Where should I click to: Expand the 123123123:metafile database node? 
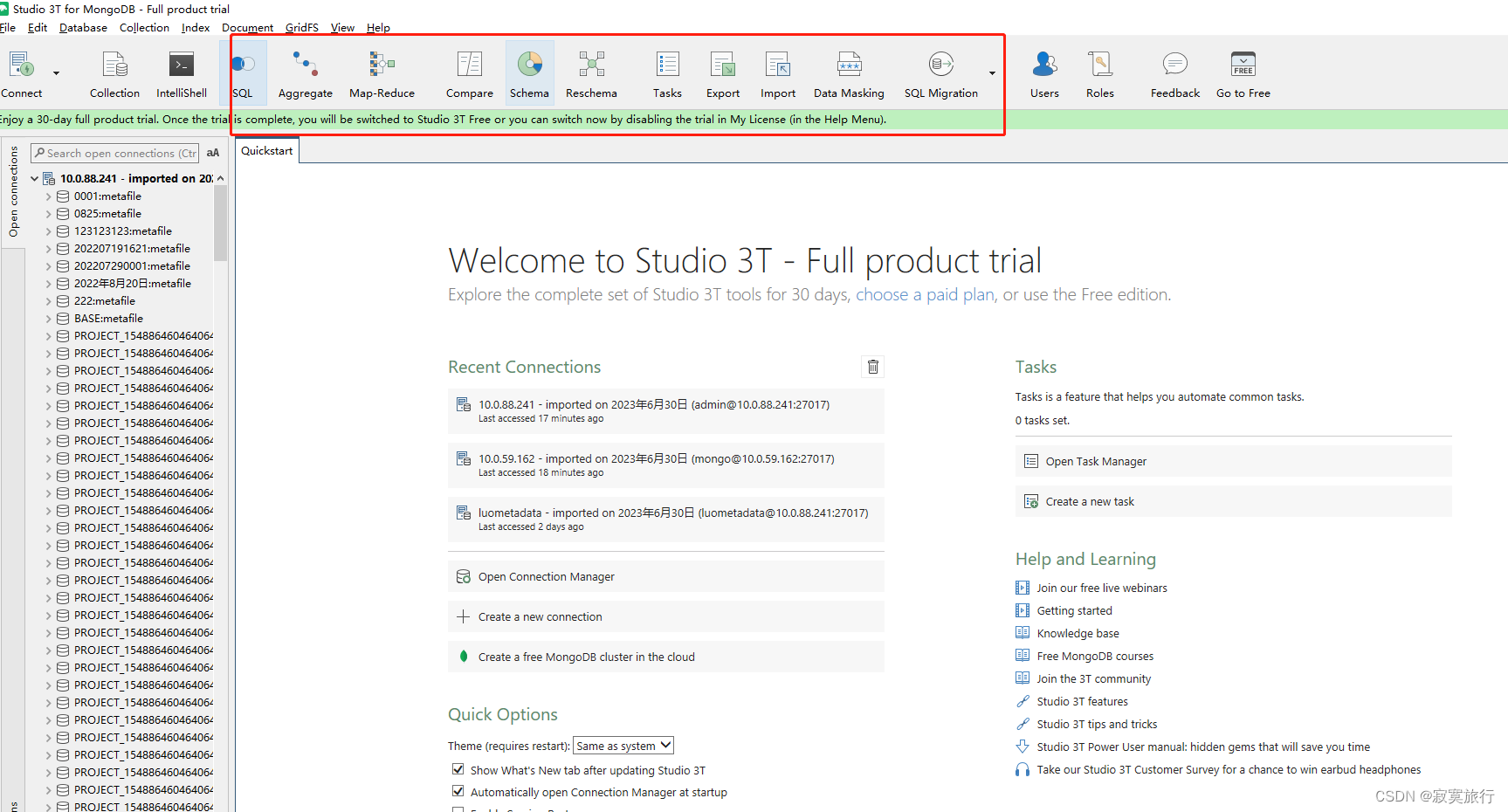pyautogui.click(x=48, y=231)
